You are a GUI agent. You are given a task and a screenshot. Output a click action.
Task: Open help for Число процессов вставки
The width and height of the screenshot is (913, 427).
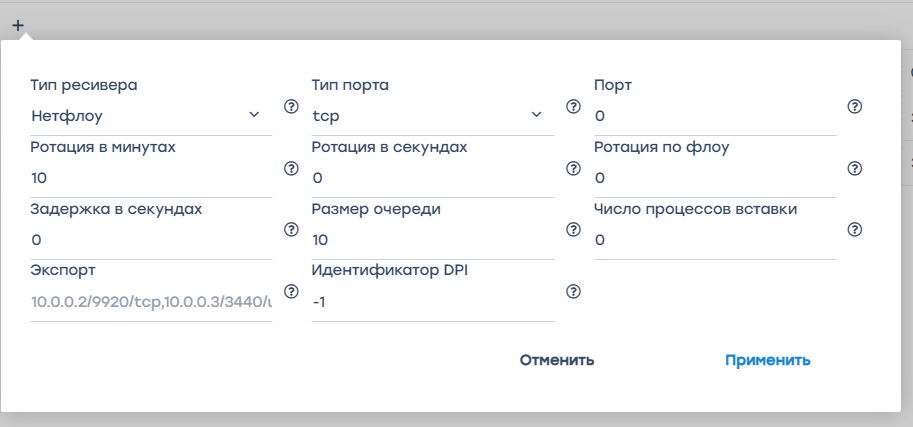click(855, 229)
